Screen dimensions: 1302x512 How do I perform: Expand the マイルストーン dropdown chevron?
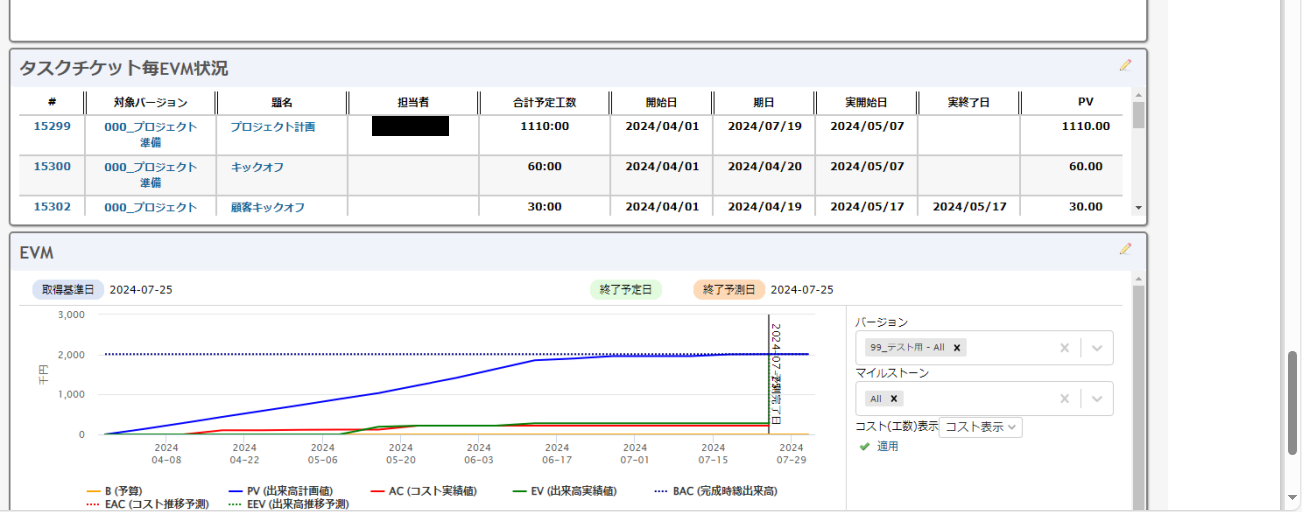(x=1097, y=398)
